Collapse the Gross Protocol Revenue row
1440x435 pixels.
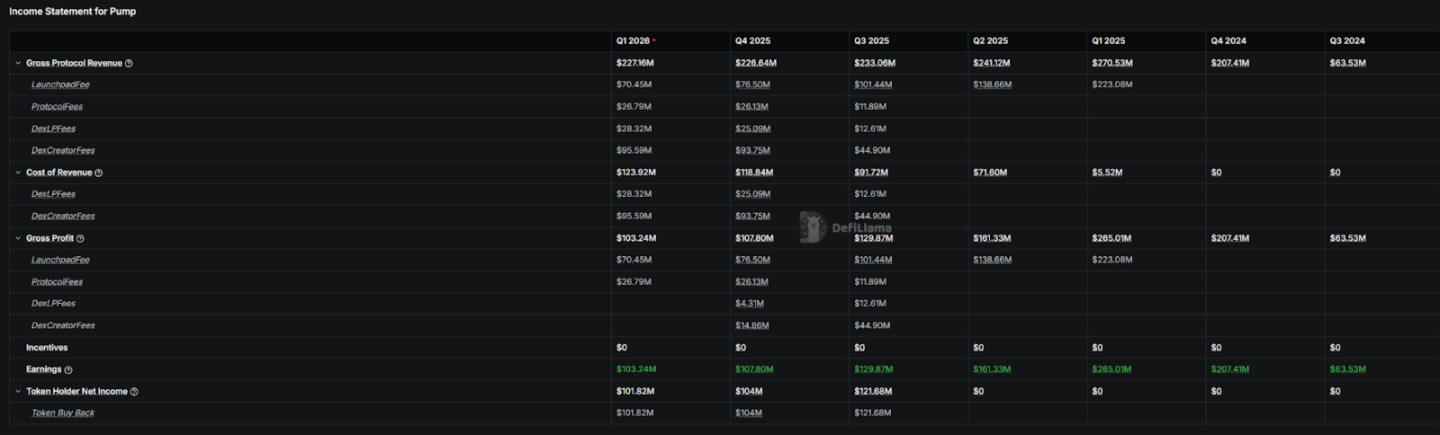(18, 63)
